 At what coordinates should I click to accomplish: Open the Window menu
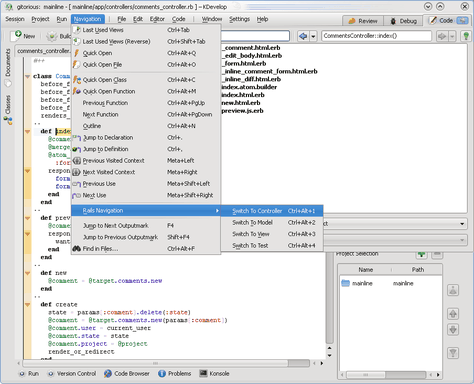tap(212, 19)
